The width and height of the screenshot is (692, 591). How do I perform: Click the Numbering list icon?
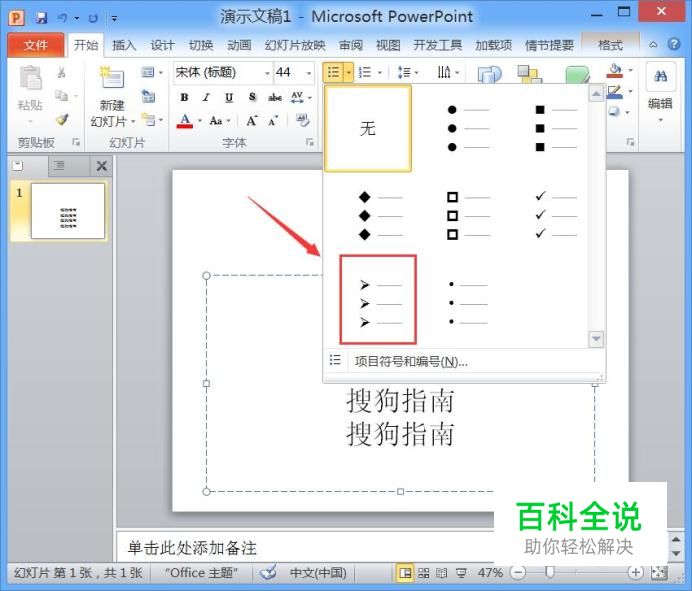[x=365, y=72]
